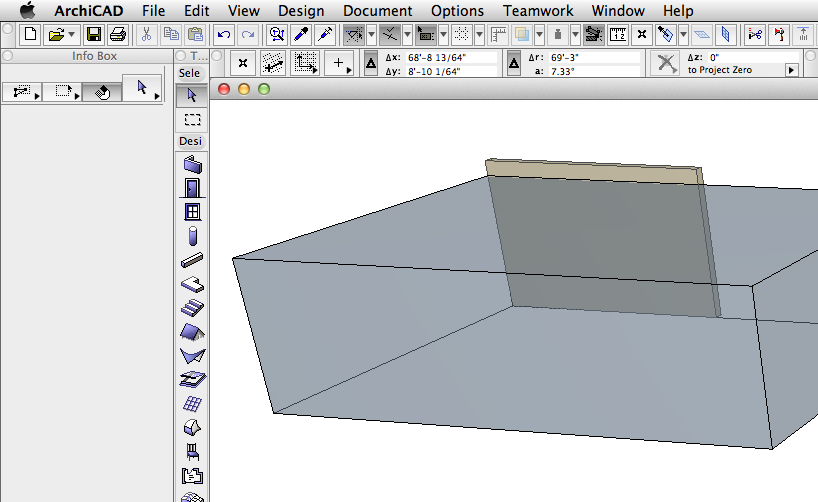Pick the Column tool
Image resolution: width=818 pixels, height=502 pixels.
tap(192, 236)
